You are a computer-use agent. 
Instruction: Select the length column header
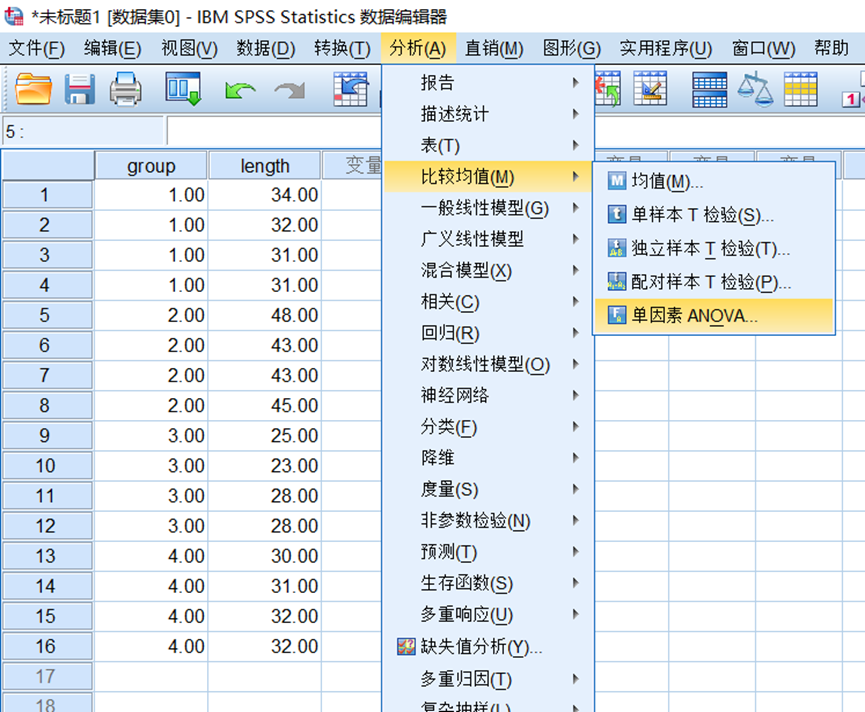coord(265,166)
